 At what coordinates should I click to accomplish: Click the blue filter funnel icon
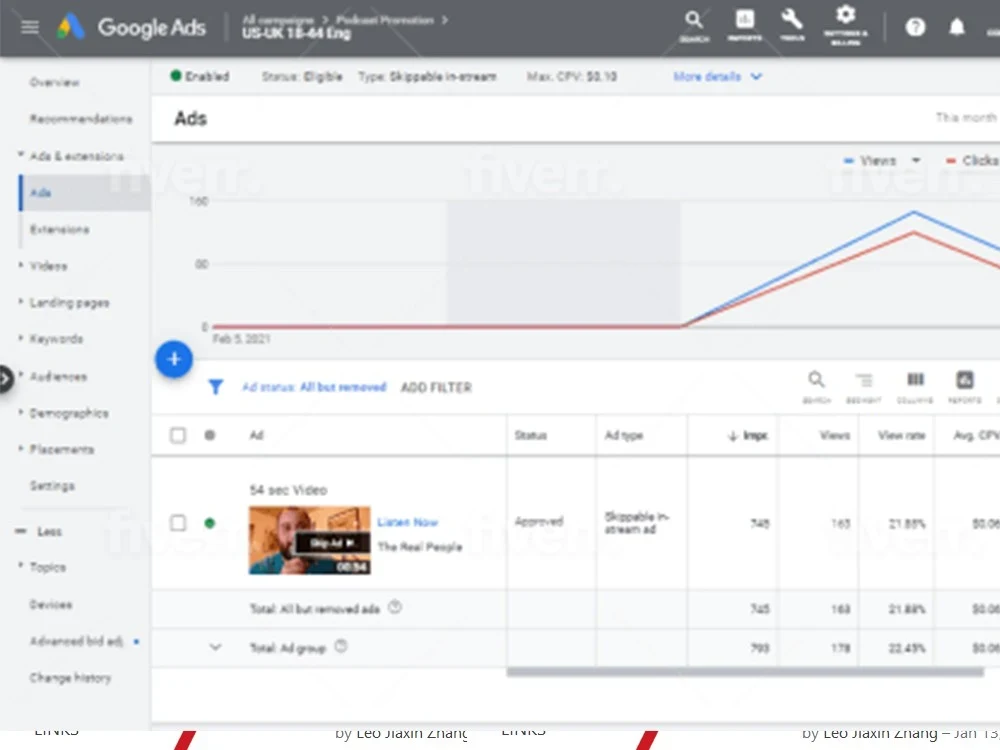[216, 387]
